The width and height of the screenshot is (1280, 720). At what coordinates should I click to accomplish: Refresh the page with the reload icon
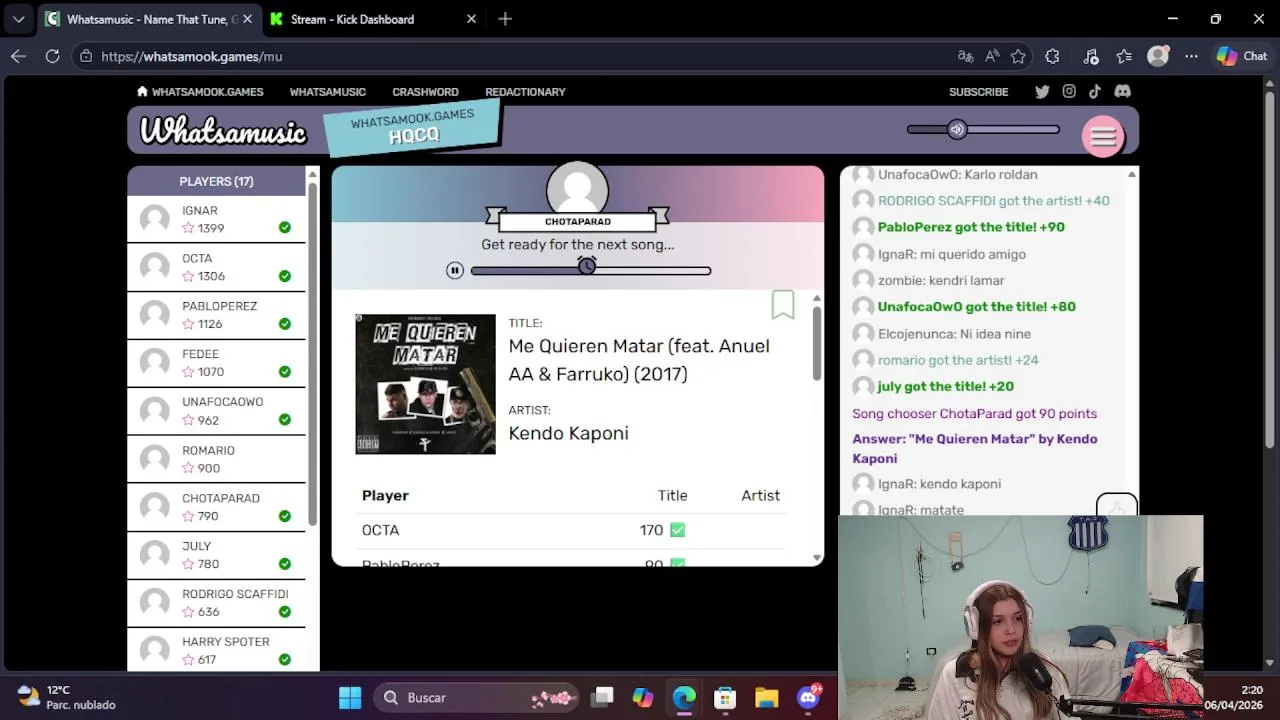[52, 56]
